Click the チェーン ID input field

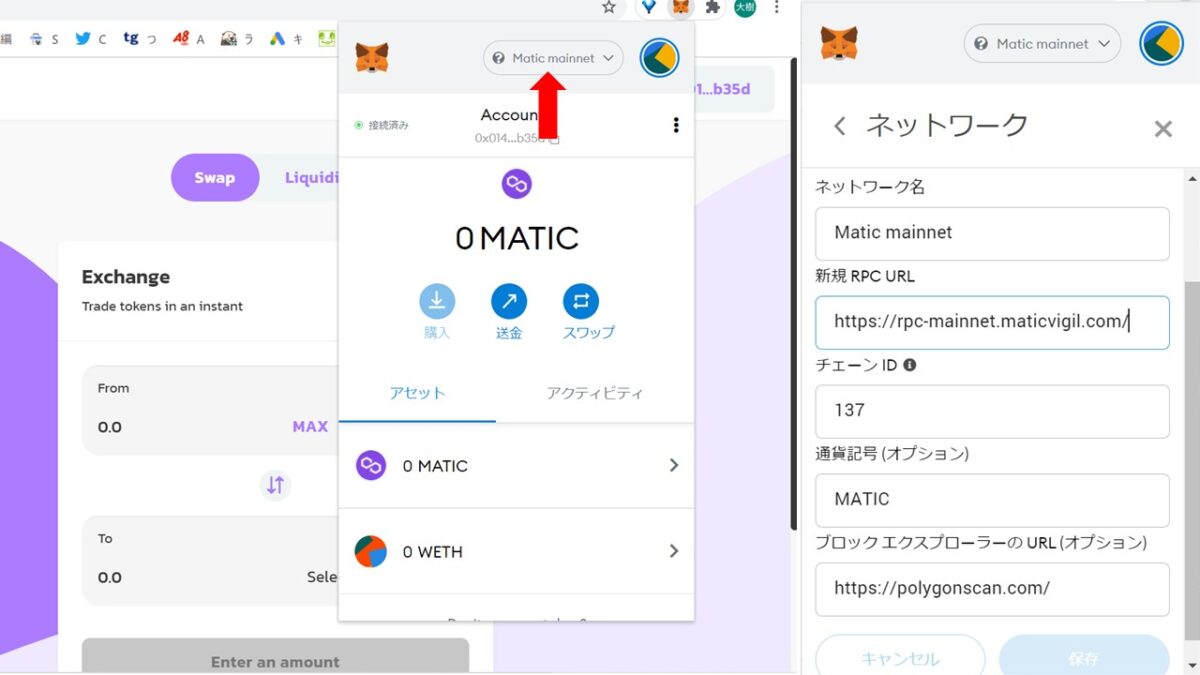[992, 411]
